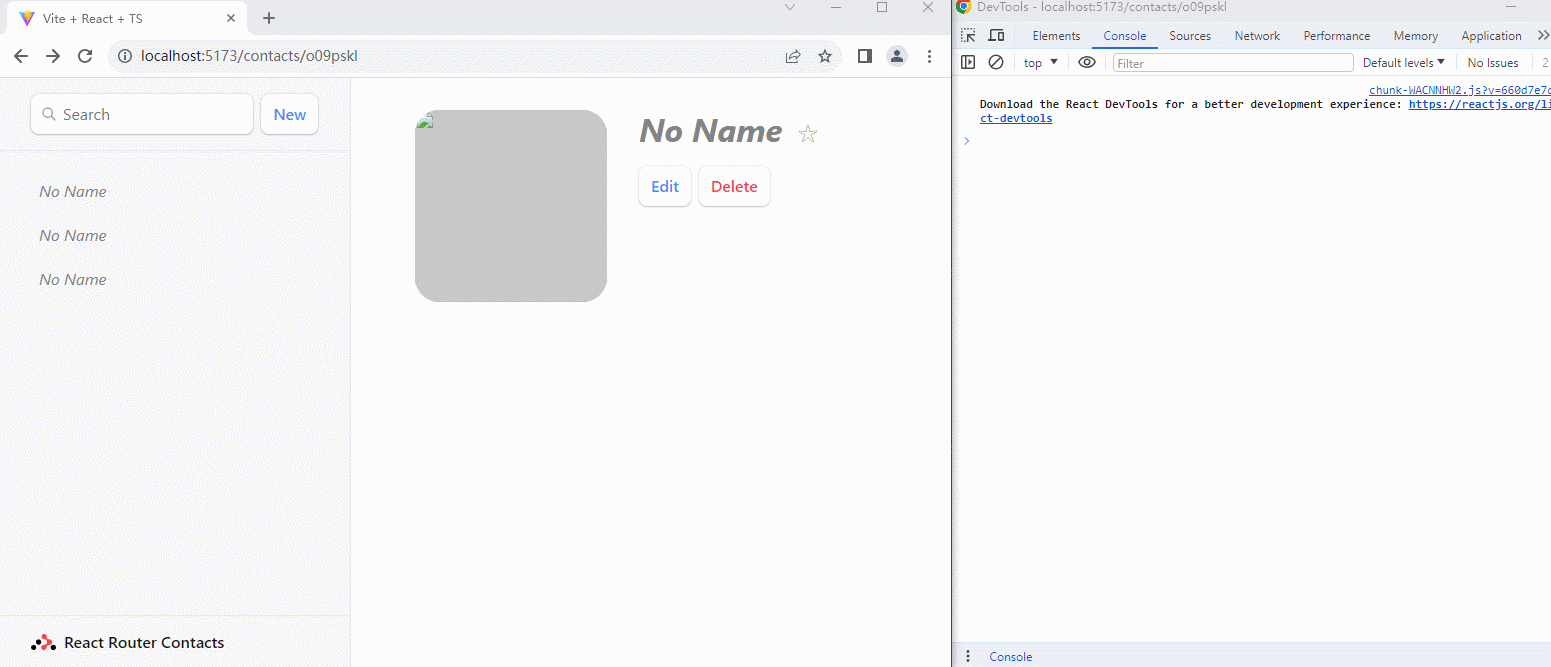
Task: Click the browser back arrow
Action: click(x=21, y=56)
